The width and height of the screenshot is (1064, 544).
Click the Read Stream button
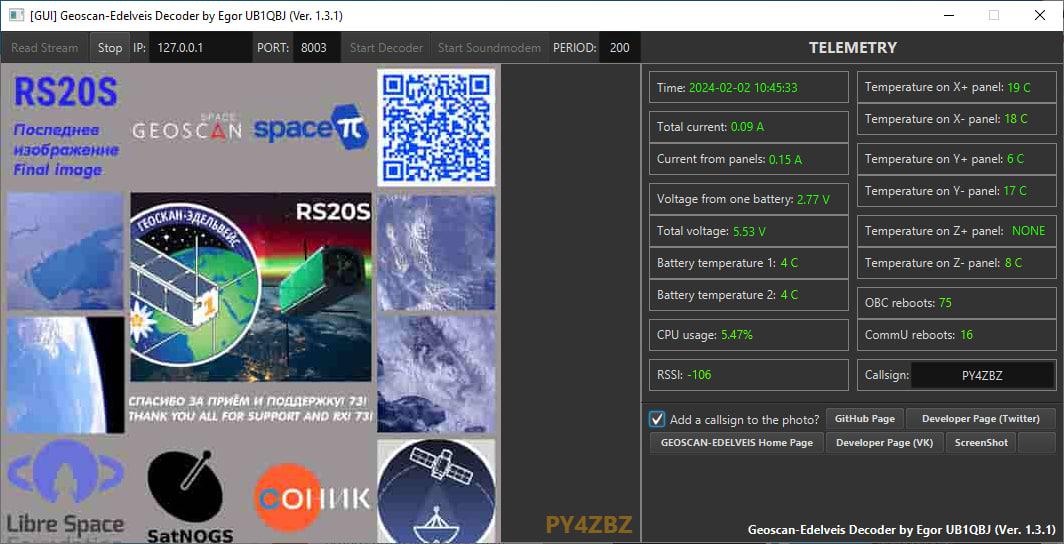45,47
